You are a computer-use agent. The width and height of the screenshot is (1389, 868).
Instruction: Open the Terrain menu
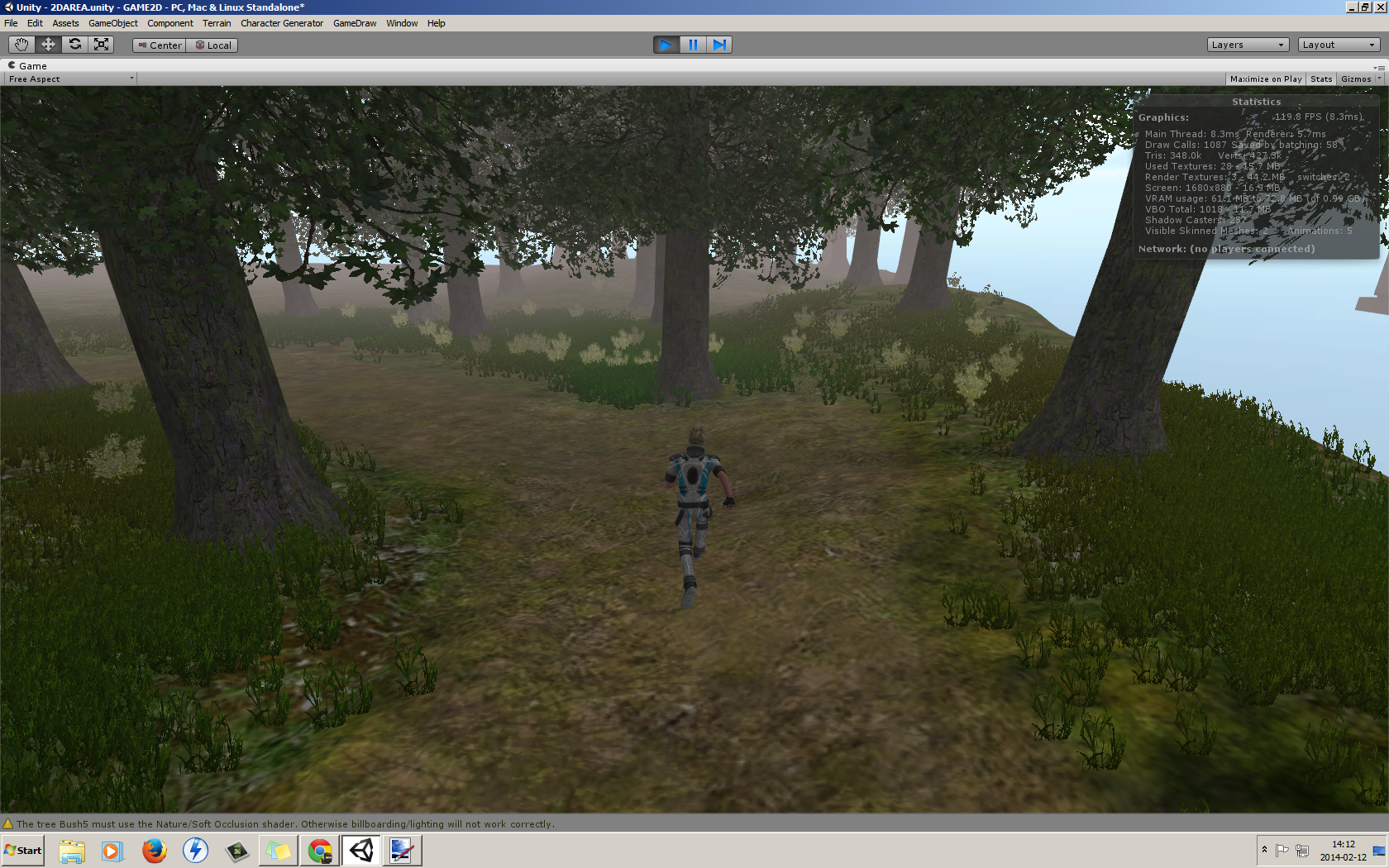coord(217,23)
